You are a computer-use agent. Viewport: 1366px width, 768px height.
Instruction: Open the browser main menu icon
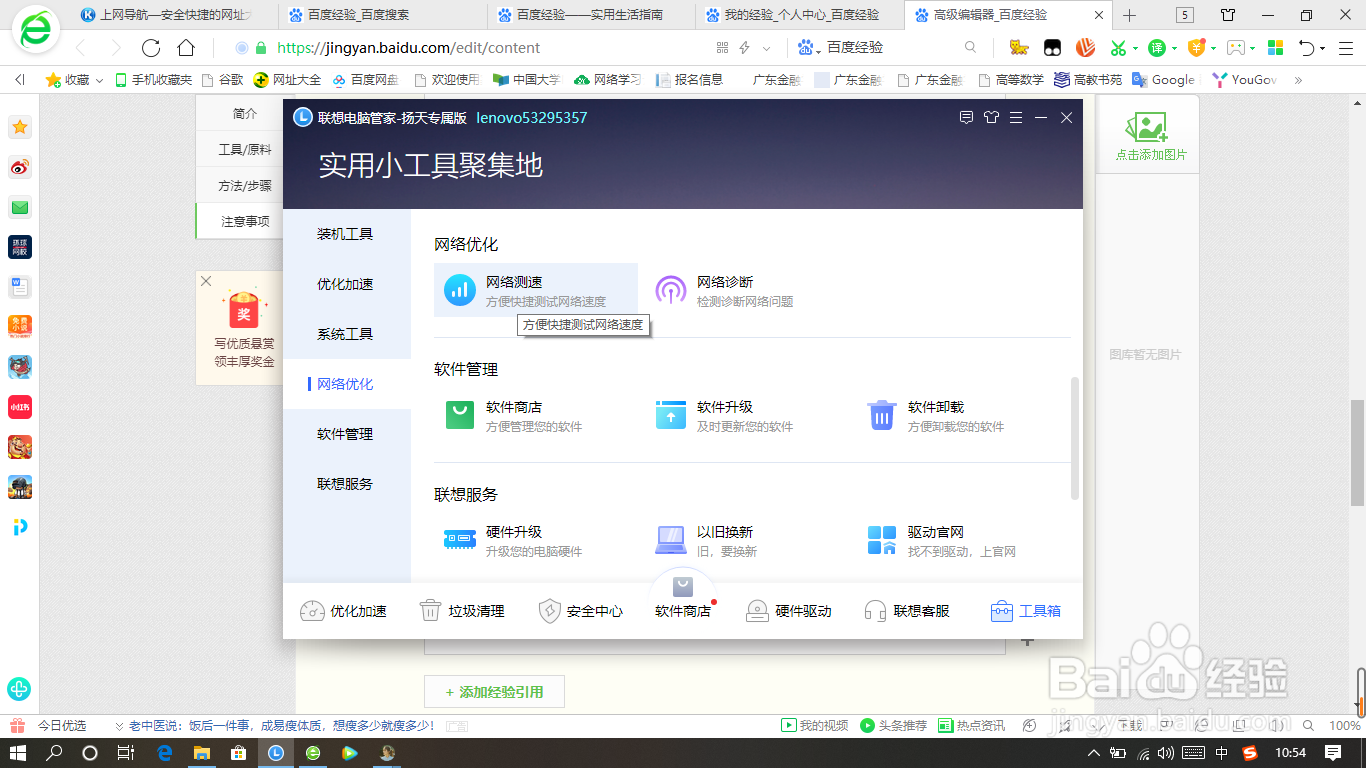click(1344, 48)
